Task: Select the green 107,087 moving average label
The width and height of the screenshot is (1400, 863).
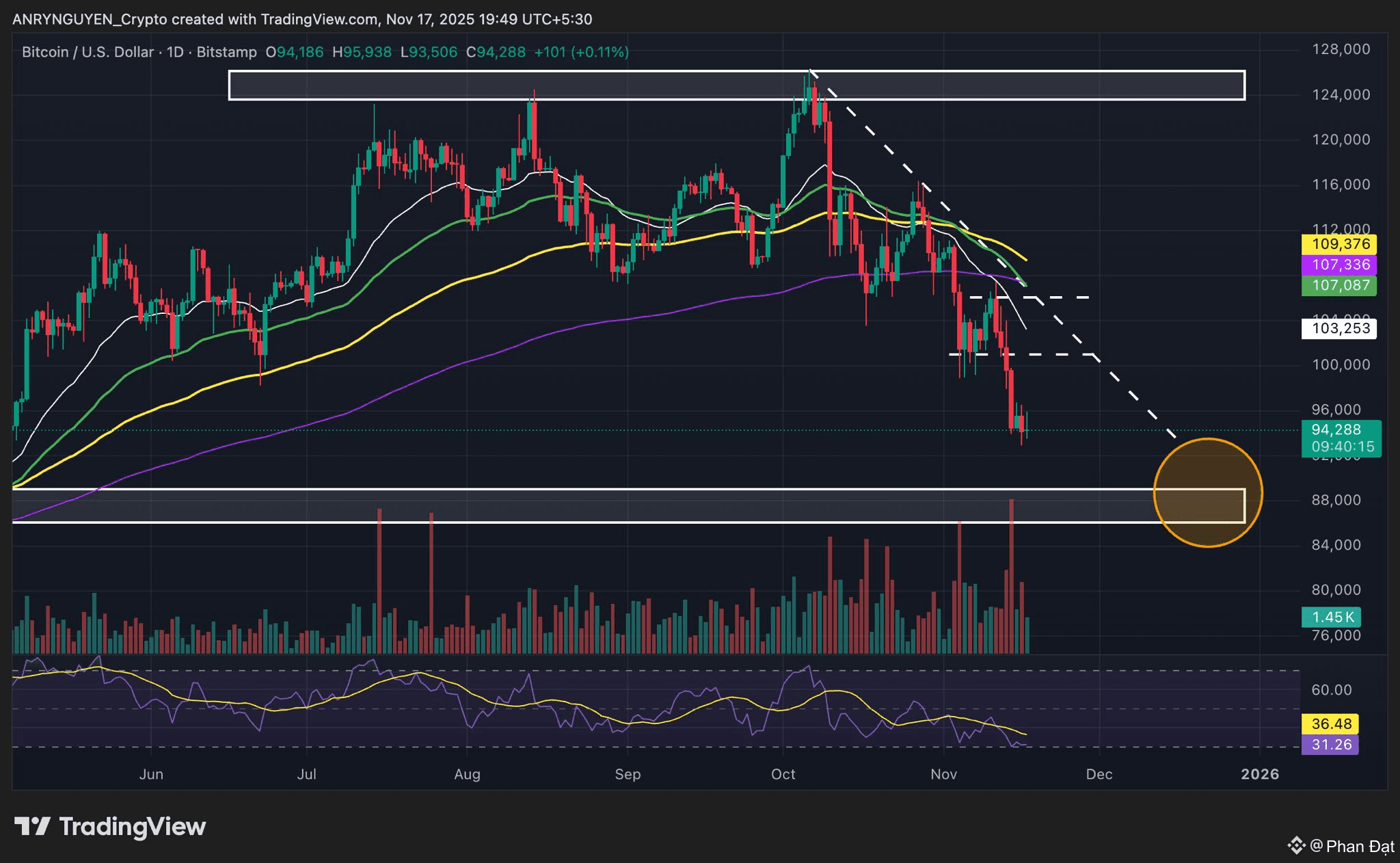Action: click(x=1340, y=285)
